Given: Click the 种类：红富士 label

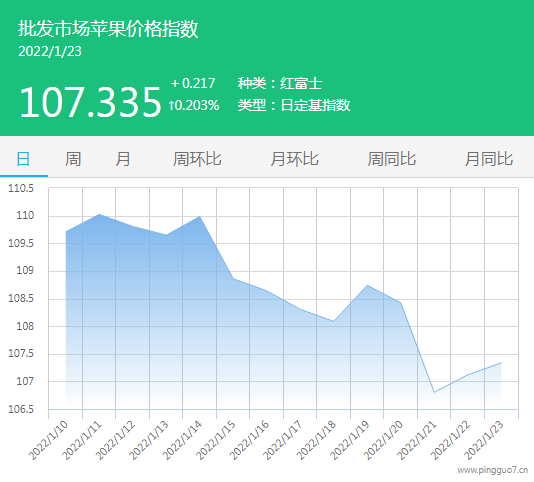Looking at the screenshot, I should pyautogui.click(x=280, y=83).
